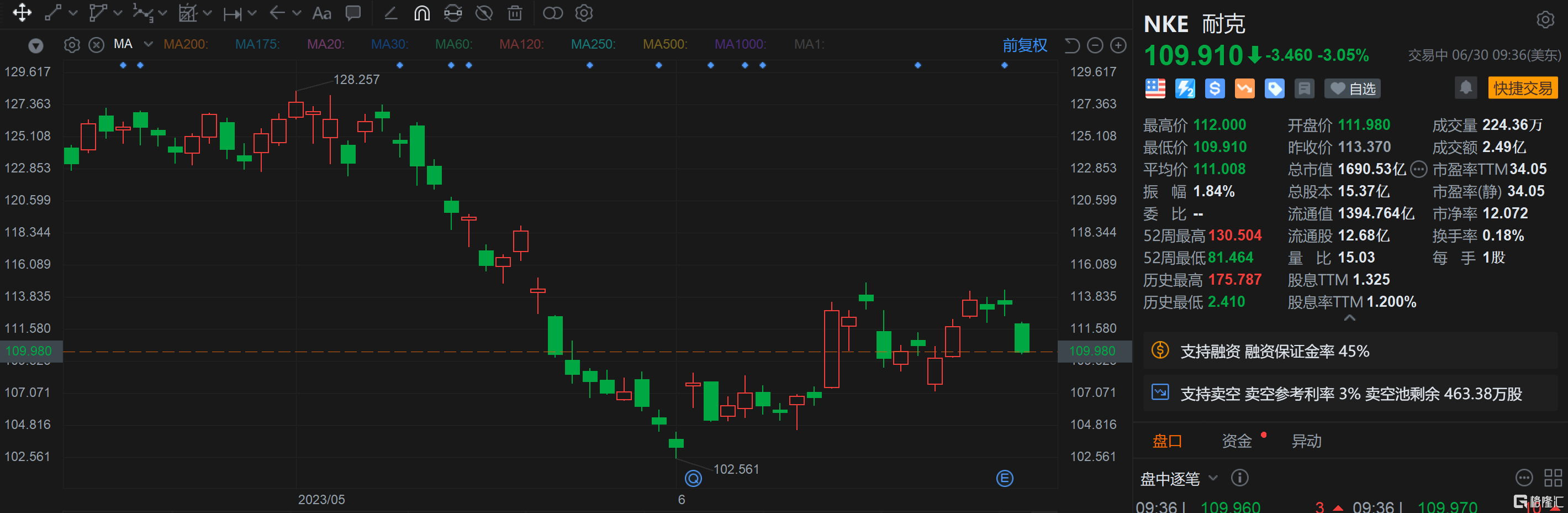Open the gray notes bookmark icon
The width and height of the screenshot is (1568, 513).
[1304, 88]
